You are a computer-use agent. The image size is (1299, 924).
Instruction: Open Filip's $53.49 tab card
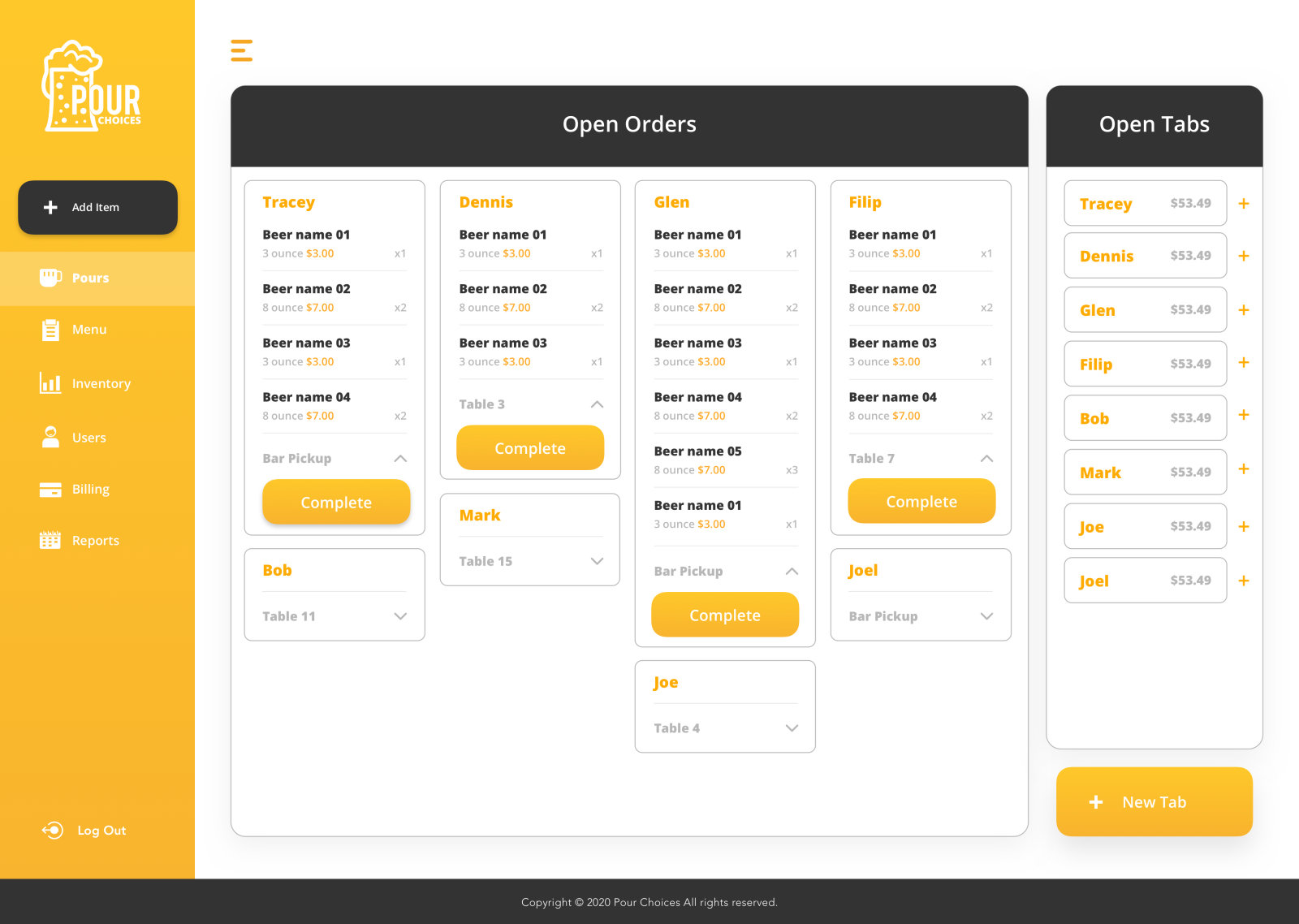(x=1145, y=364)
